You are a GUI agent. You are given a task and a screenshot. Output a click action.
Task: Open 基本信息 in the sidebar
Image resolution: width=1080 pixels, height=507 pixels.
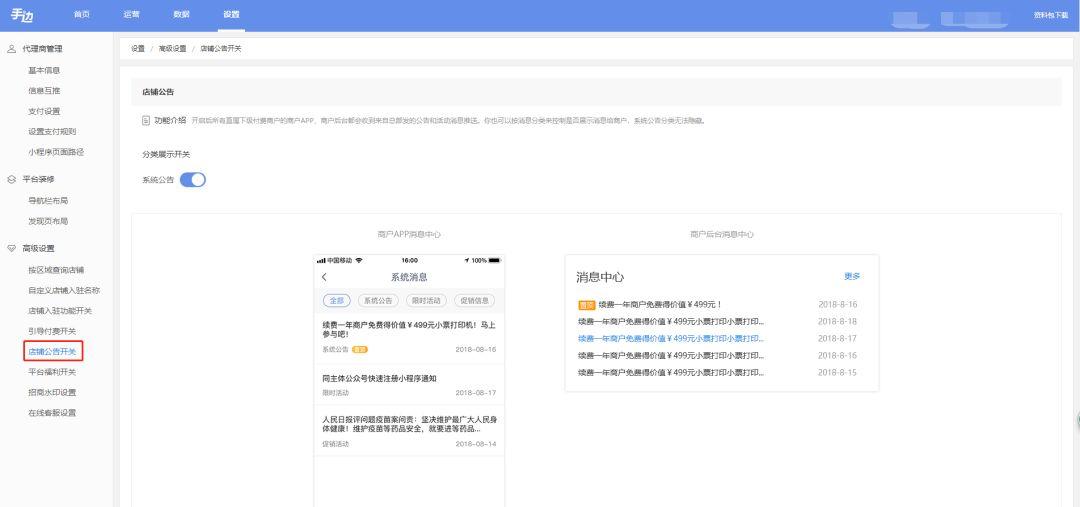pyautogui.click(x=44, y=70)
